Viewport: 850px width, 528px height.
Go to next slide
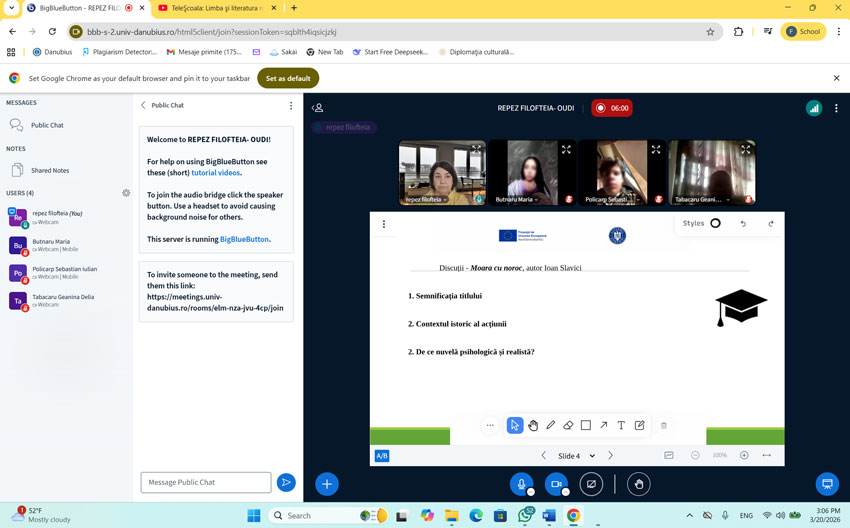pos(610,455)
